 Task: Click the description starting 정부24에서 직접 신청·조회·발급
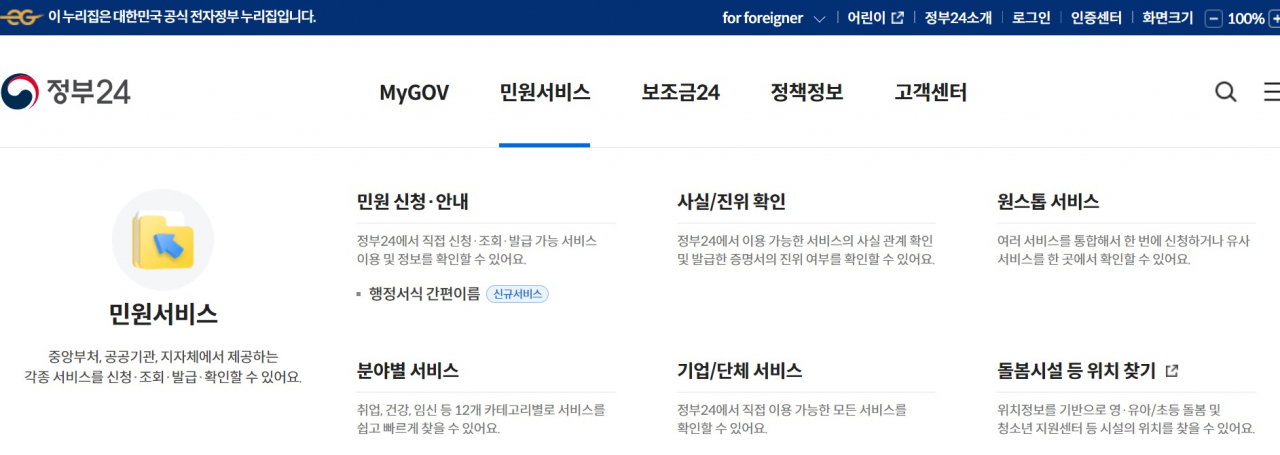pos(477,250)
